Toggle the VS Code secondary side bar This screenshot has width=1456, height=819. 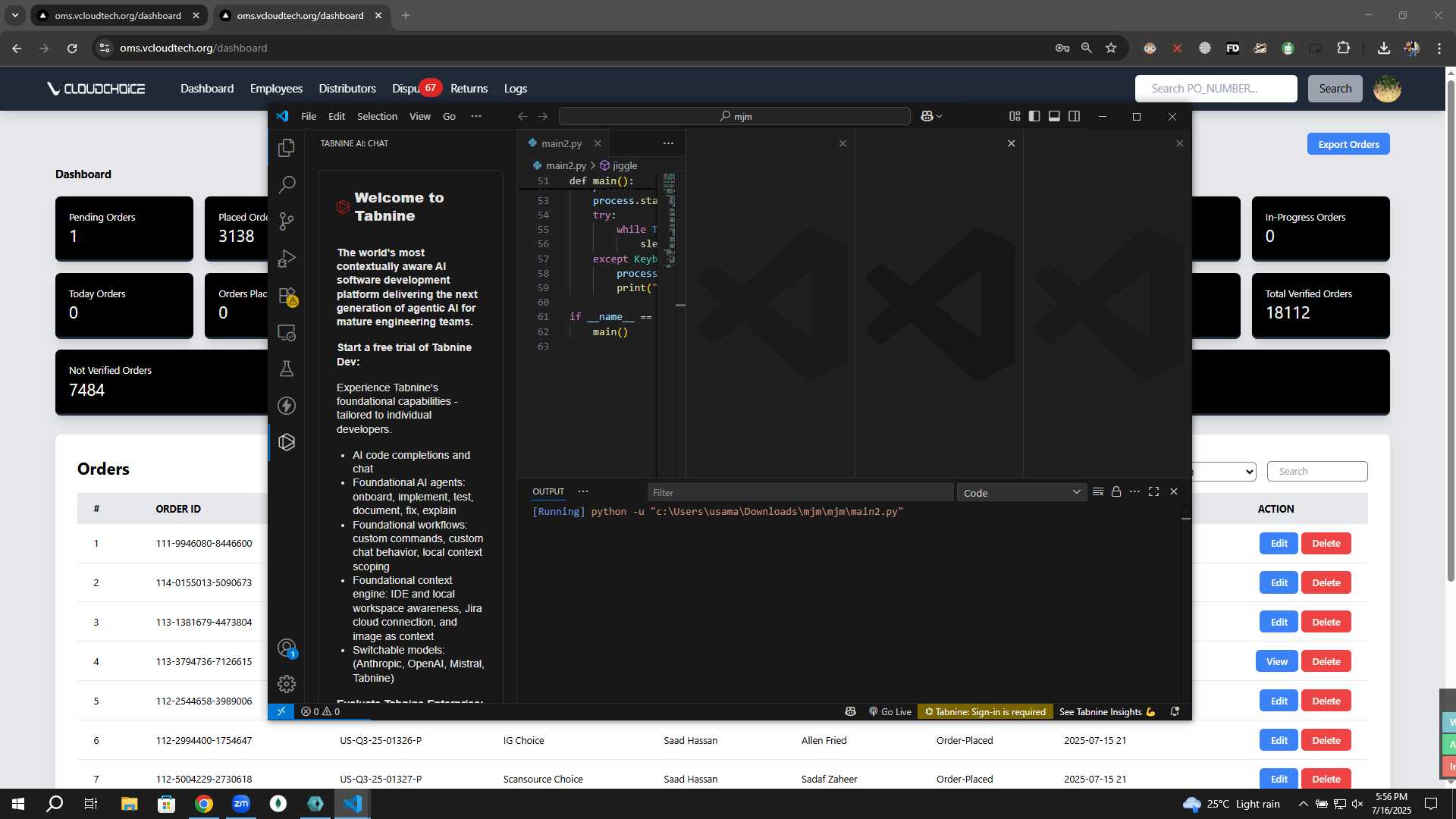tap(1074, 116)
